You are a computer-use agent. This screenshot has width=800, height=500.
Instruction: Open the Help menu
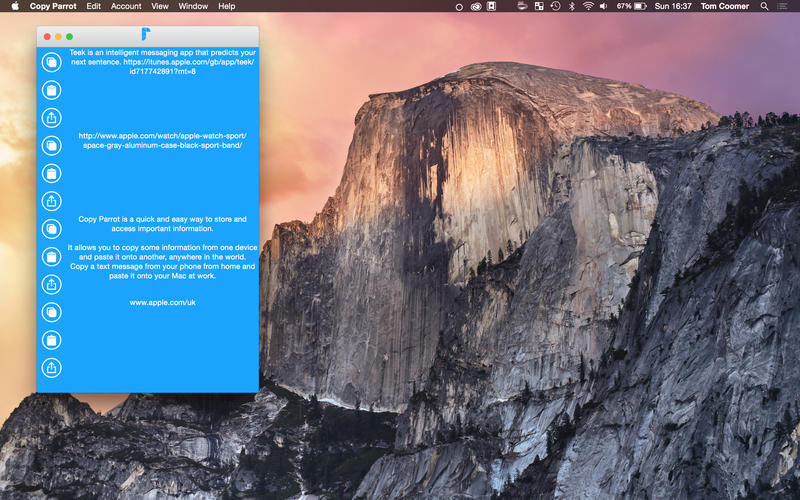[x=227, y=6]
